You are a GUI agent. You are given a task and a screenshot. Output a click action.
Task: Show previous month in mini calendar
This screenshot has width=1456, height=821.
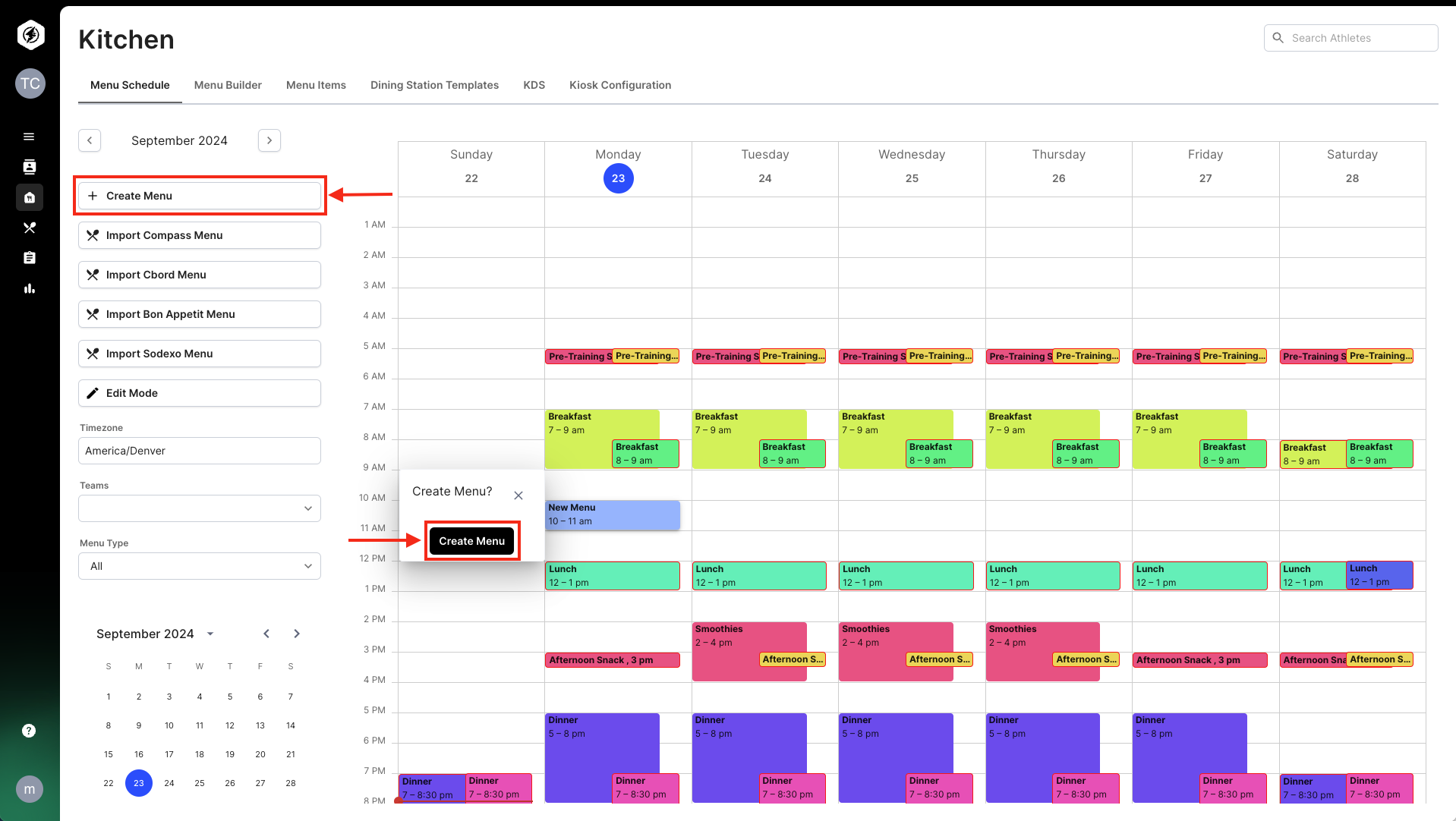pyautogui.click(x=266, y=634)
